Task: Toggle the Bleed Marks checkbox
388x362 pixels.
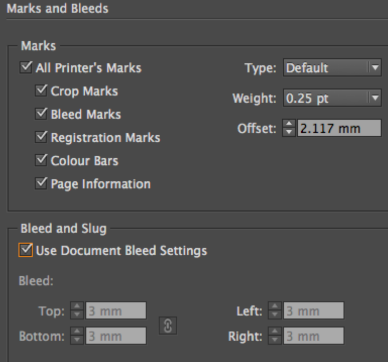Action: pos(41,114)
